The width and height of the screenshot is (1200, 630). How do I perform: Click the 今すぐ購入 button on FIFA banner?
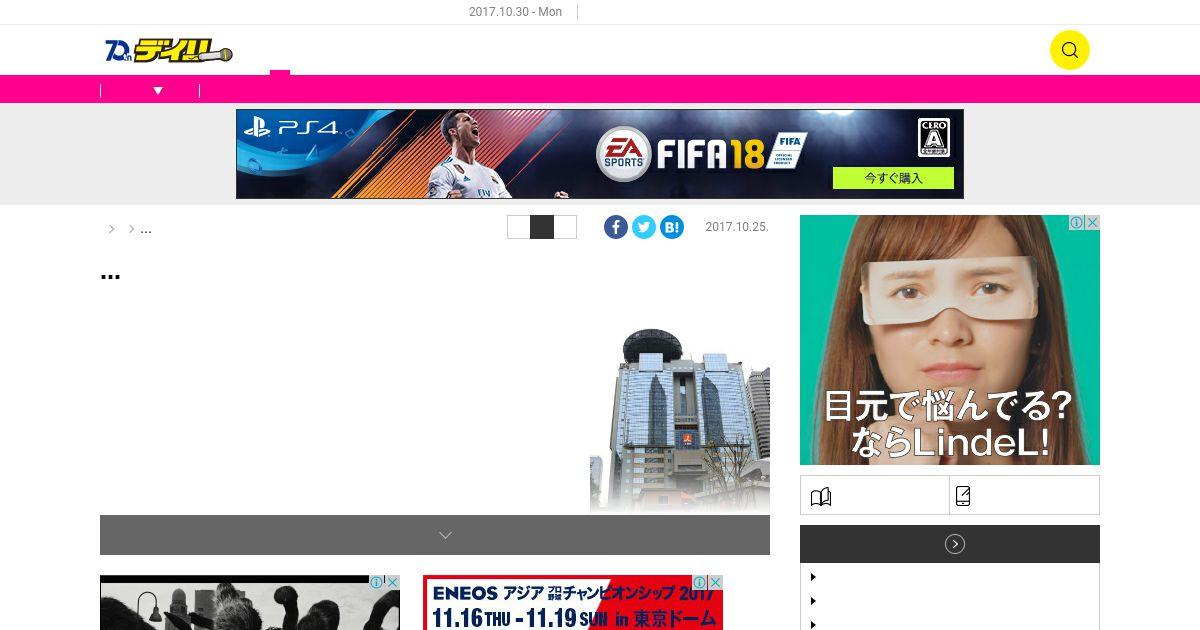pos(893,178)
